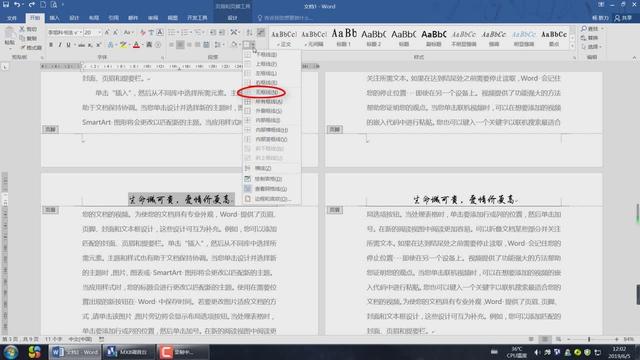Toggle Align Right paragraph button
The width and height of the screenshot is (640, 360).
click(189, 45)
